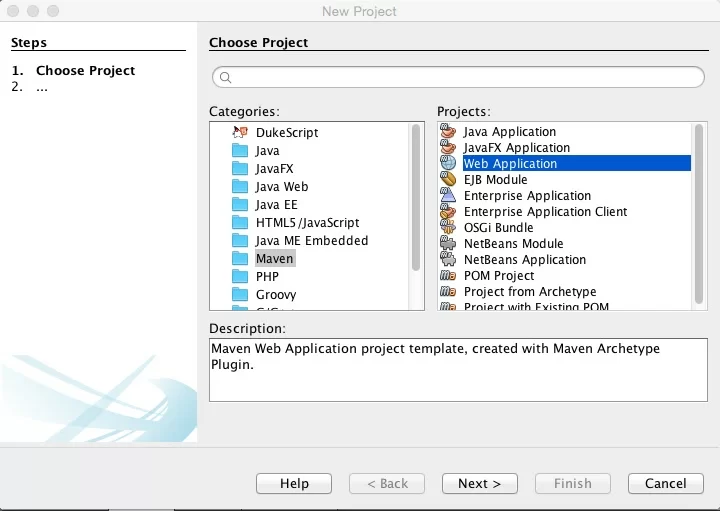Click the PHP category folder icon
Image resolution: width=720 pixels, height=511 pixels.
coord(240,276)
